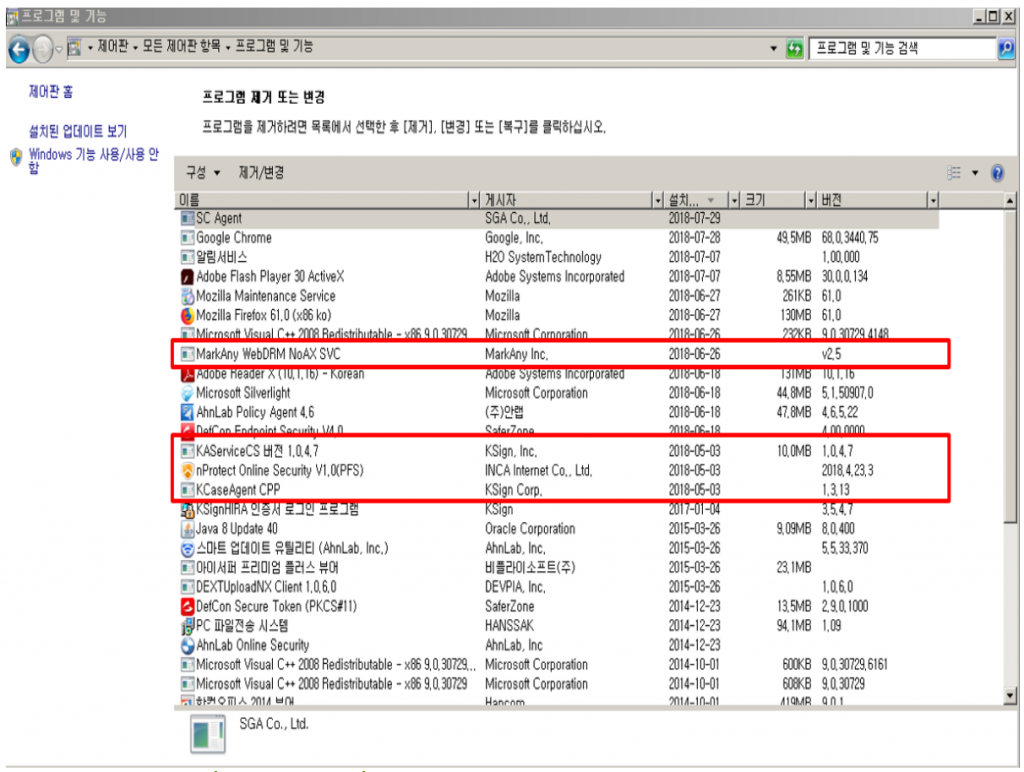Click the 68.0.3440.75 version cell

pyautogui.click(x=850, y=238)
